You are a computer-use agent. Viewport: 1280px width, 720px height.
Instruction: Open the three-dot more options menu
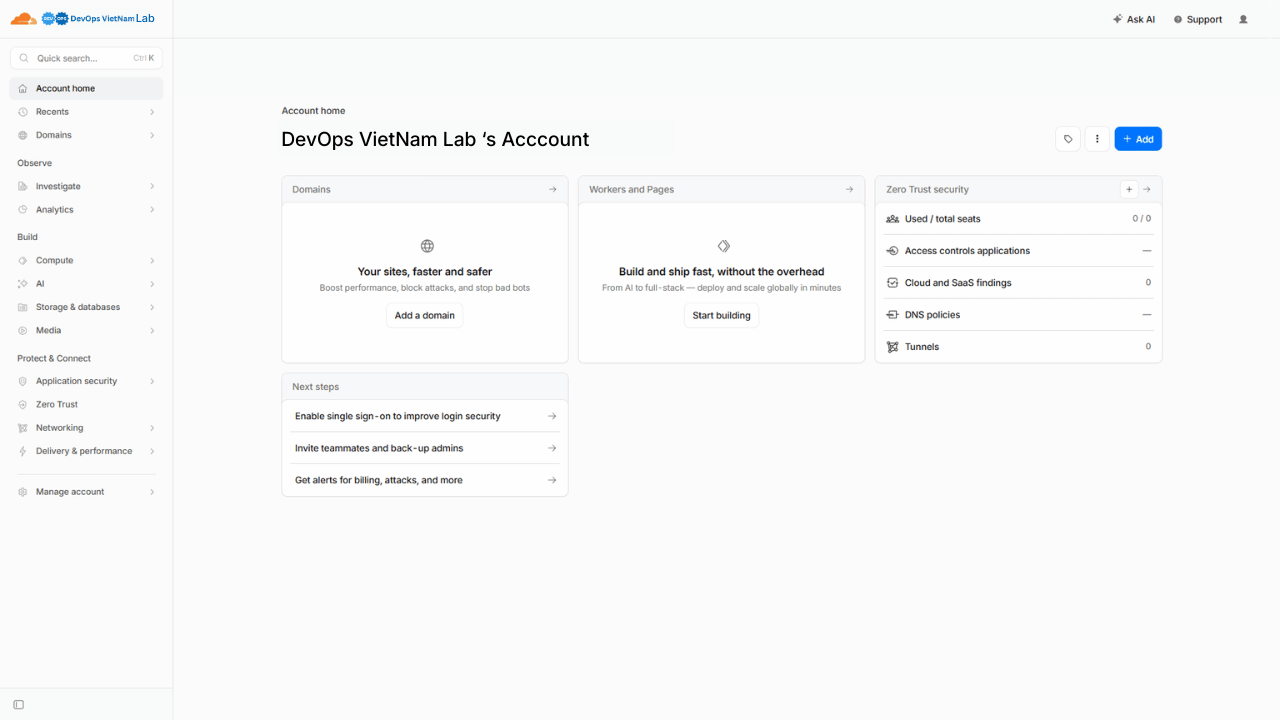(x=1097, y=139)
